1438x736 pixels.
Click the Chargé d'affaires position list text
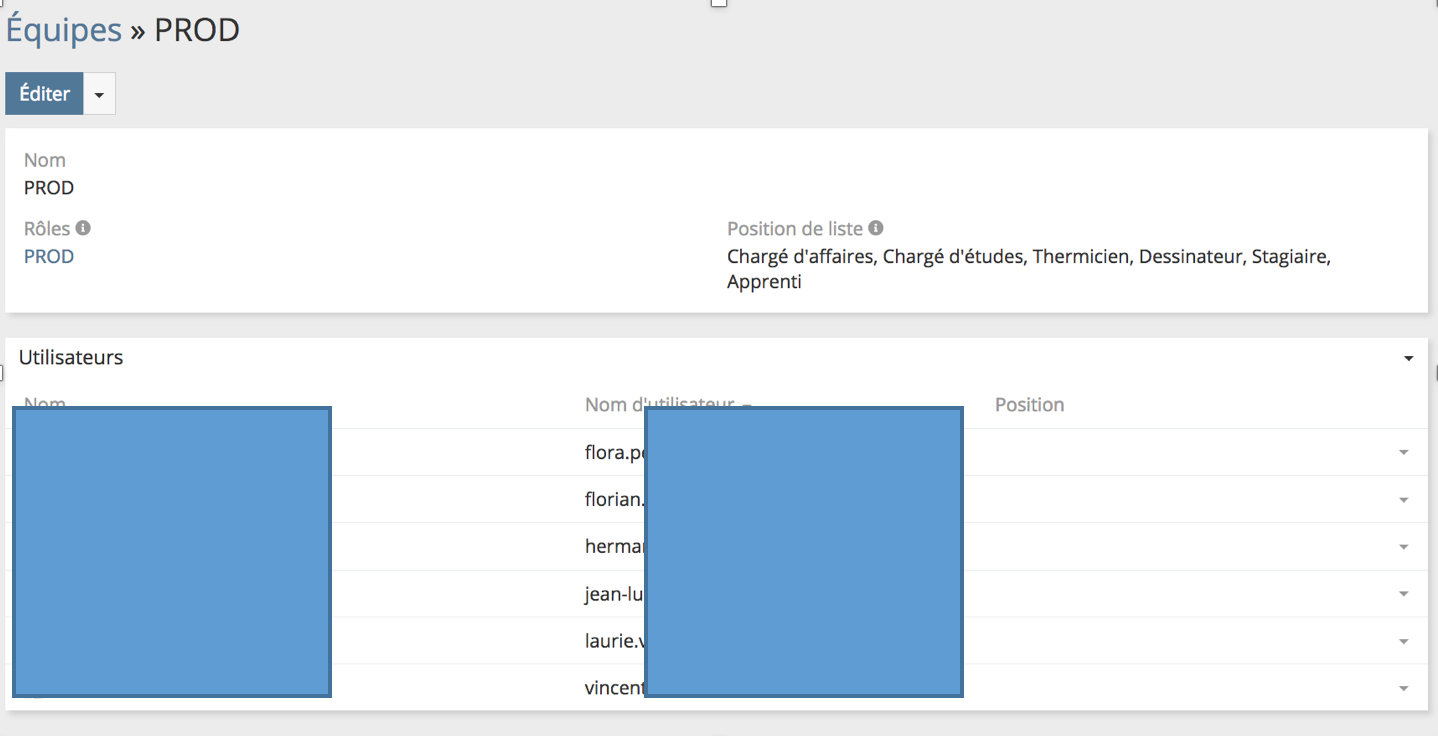pos(801,257)
